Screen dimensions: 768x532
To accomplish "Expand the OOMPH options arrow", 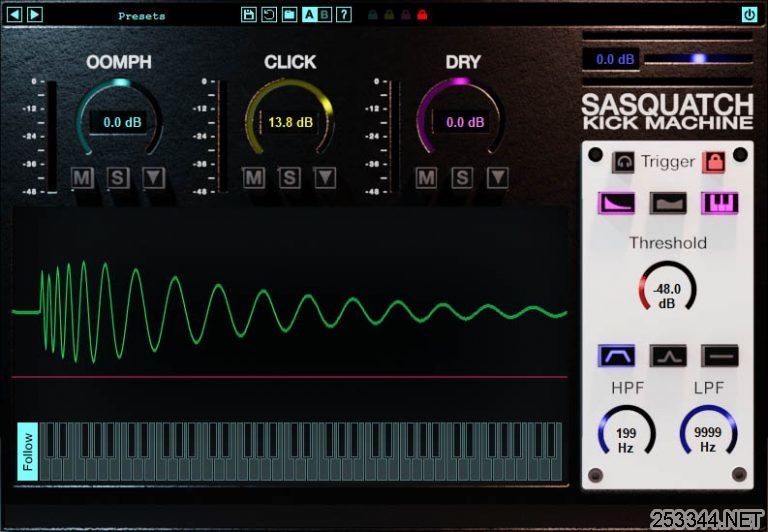I will 154,178.
